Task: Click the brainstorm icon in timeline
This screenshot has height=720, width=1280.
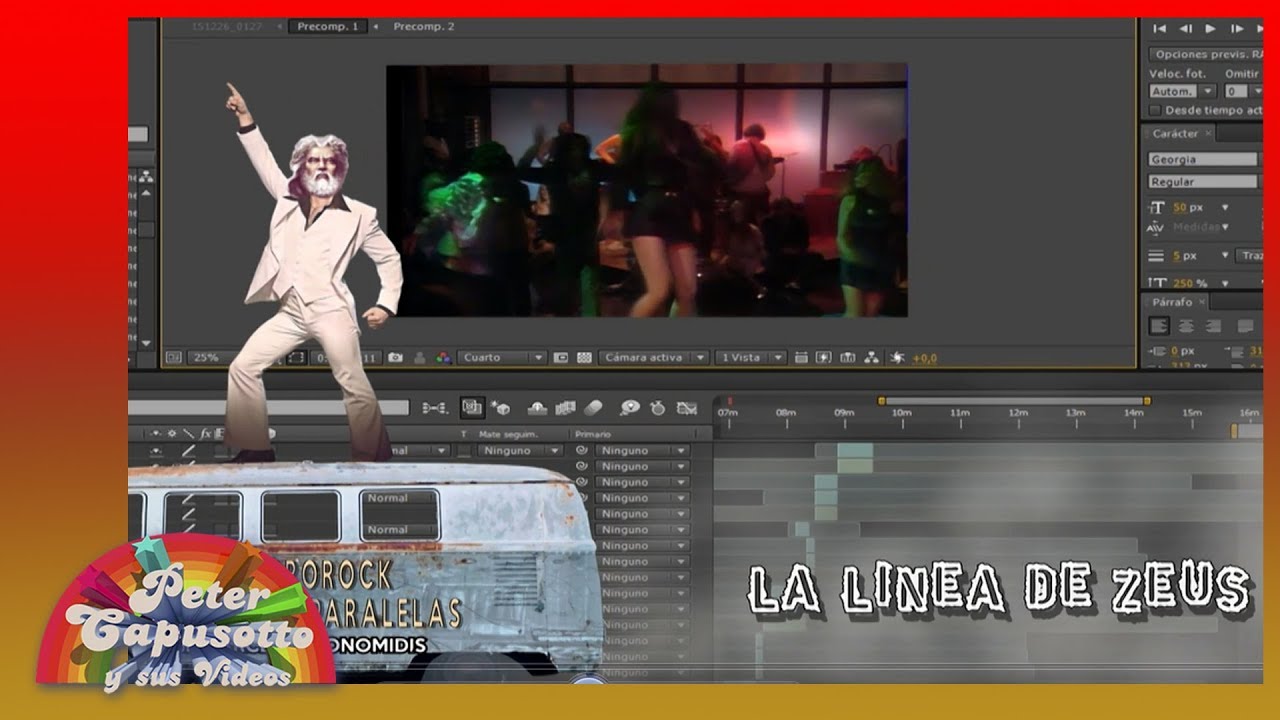Action: pyautogui.click(x=630, y=407)
